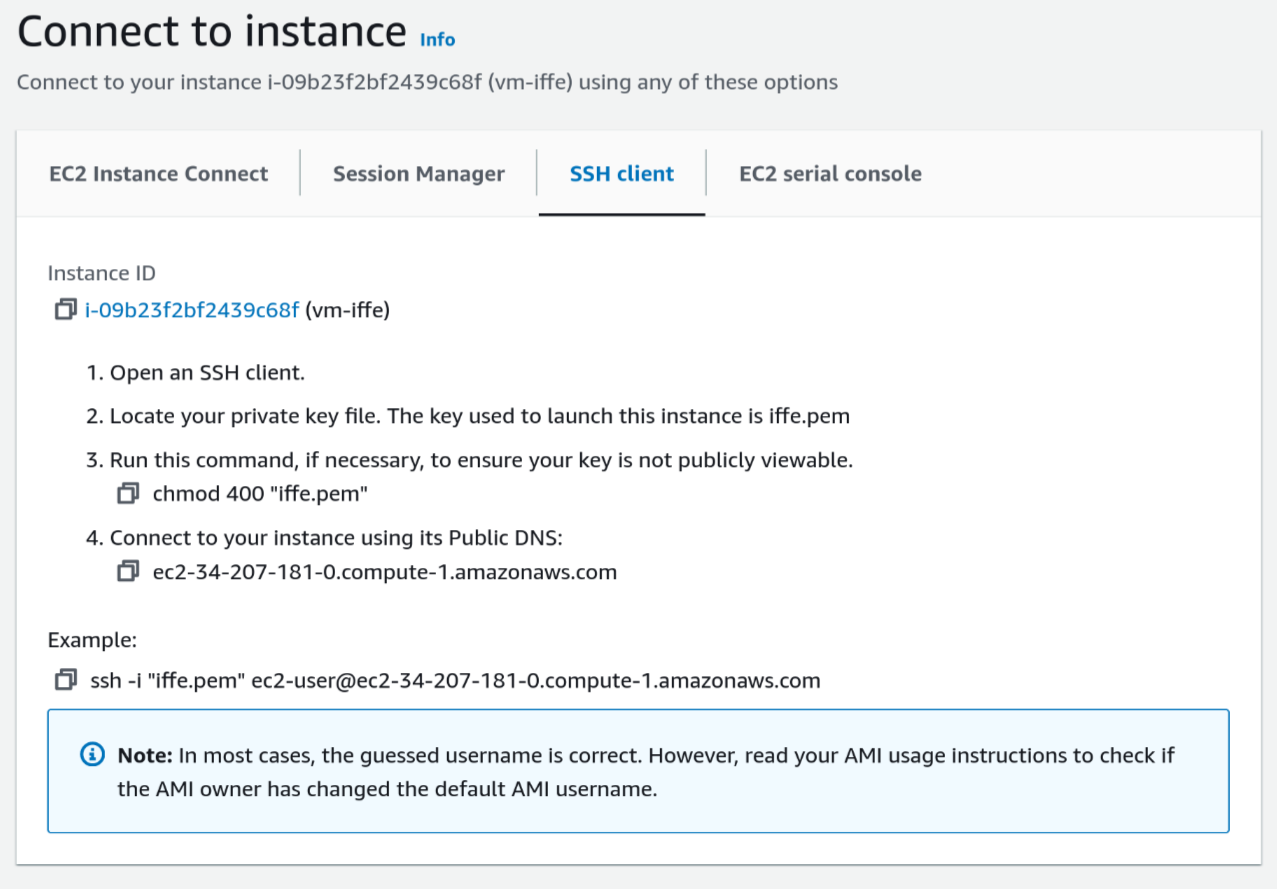Click the (vm-iffe) name beside instance link
The width and height of the screenshot is (1277, 889).
(x=347, y=310)
